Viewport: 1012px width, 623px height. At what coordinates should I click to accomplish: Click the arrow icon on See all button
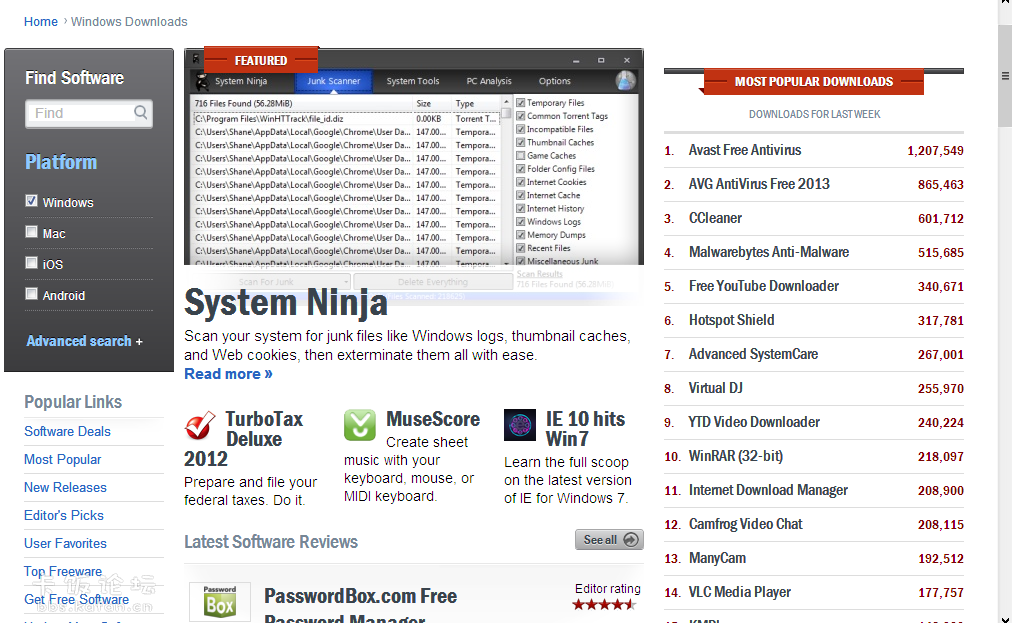point(631,540)
